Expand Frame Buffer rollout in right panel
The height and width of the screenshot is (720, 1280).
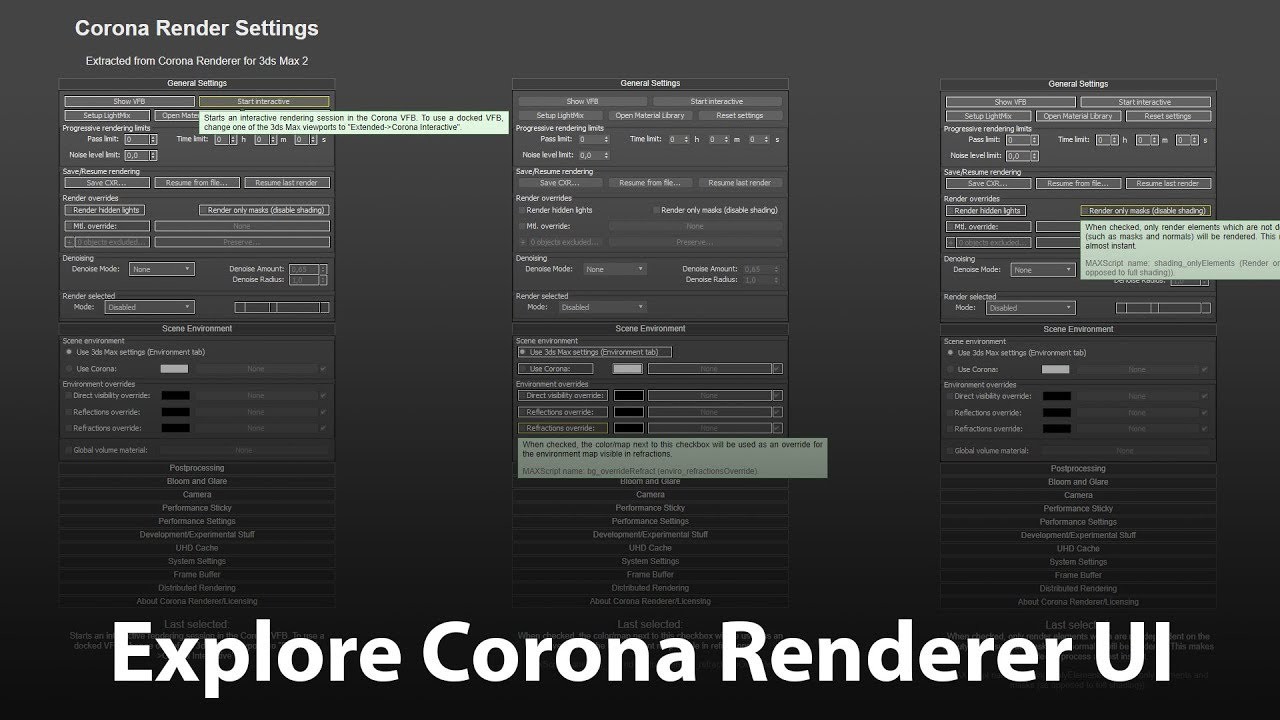pyautogui.click(x=1078, y=575)
